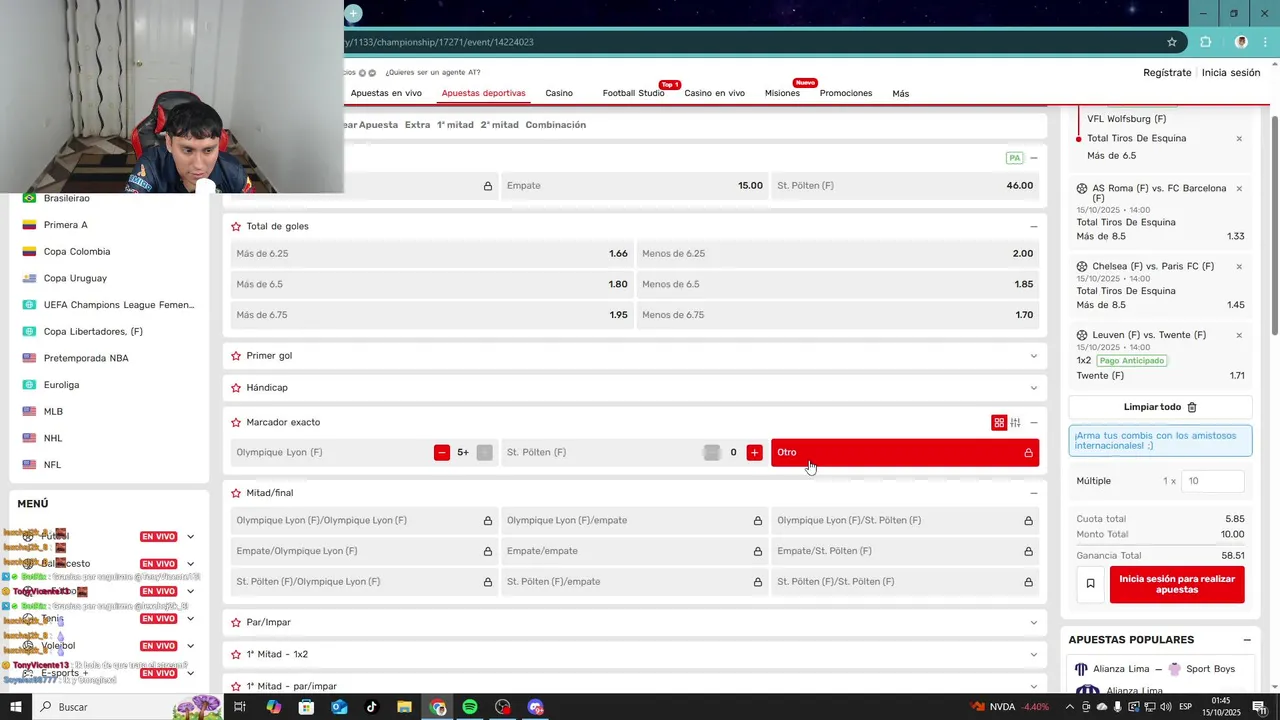The height and width of the screenshot is (720, 1280).
Task: Open Pretemporada NBA in the sidebar
Action: (x=86, y=358)
